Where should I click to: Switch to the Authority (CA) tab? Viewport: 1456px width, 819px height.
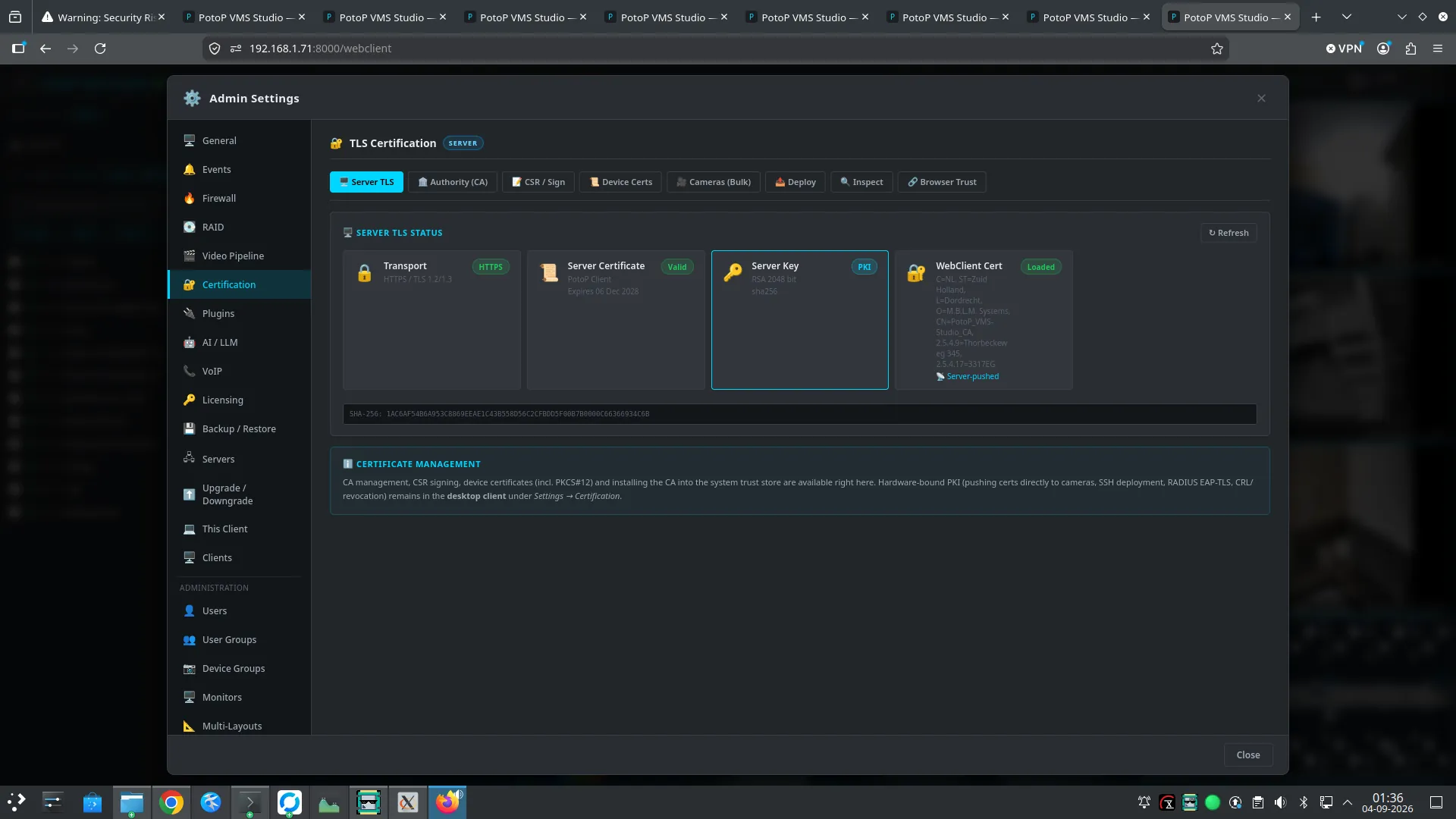(x=453, y=182)
